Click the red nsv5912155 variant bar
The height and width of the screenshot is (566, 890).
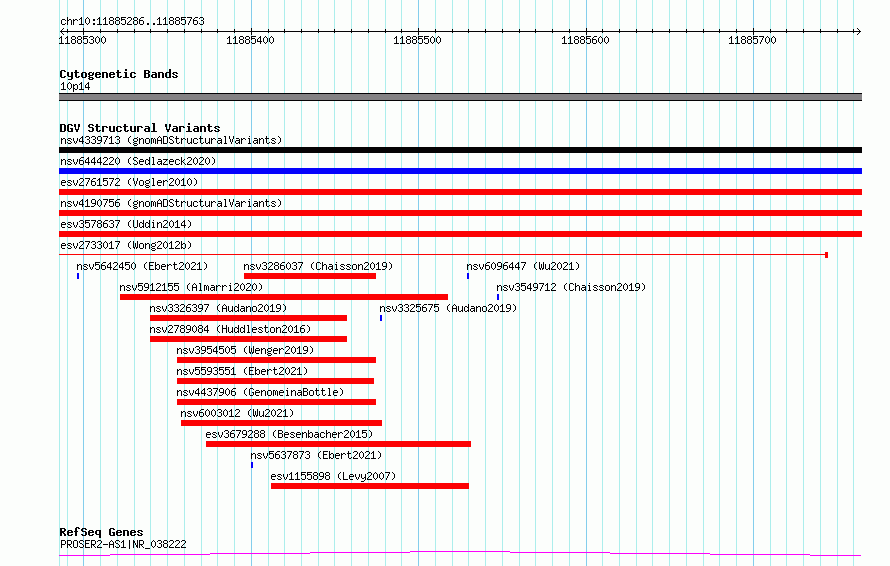click(284, 297)
